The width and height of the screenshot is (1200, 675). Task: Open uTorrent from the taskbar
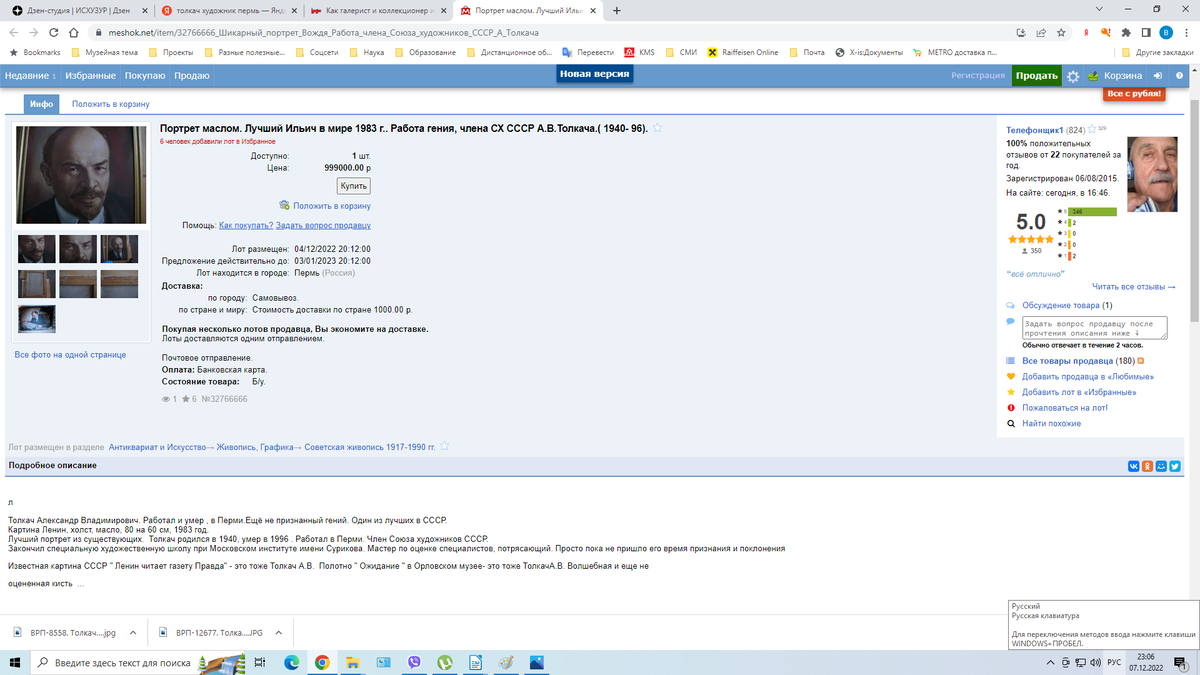click(445, 662)
